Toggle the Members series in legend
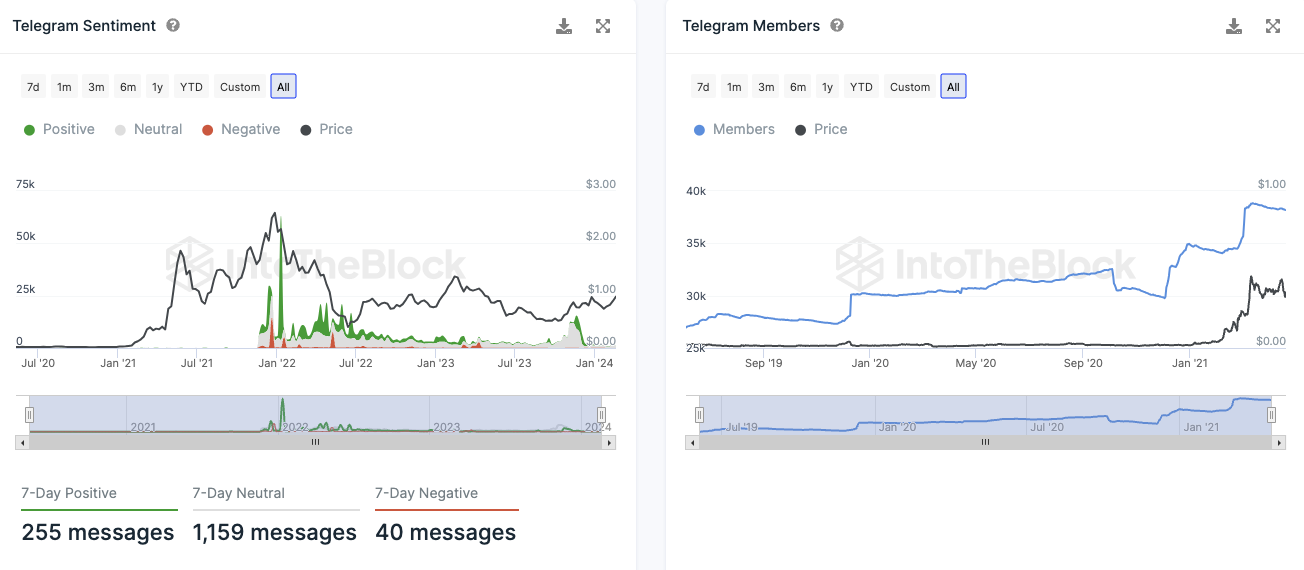Screen dimensions: 1304x570 pyautogui.click(x=734, y=129)
